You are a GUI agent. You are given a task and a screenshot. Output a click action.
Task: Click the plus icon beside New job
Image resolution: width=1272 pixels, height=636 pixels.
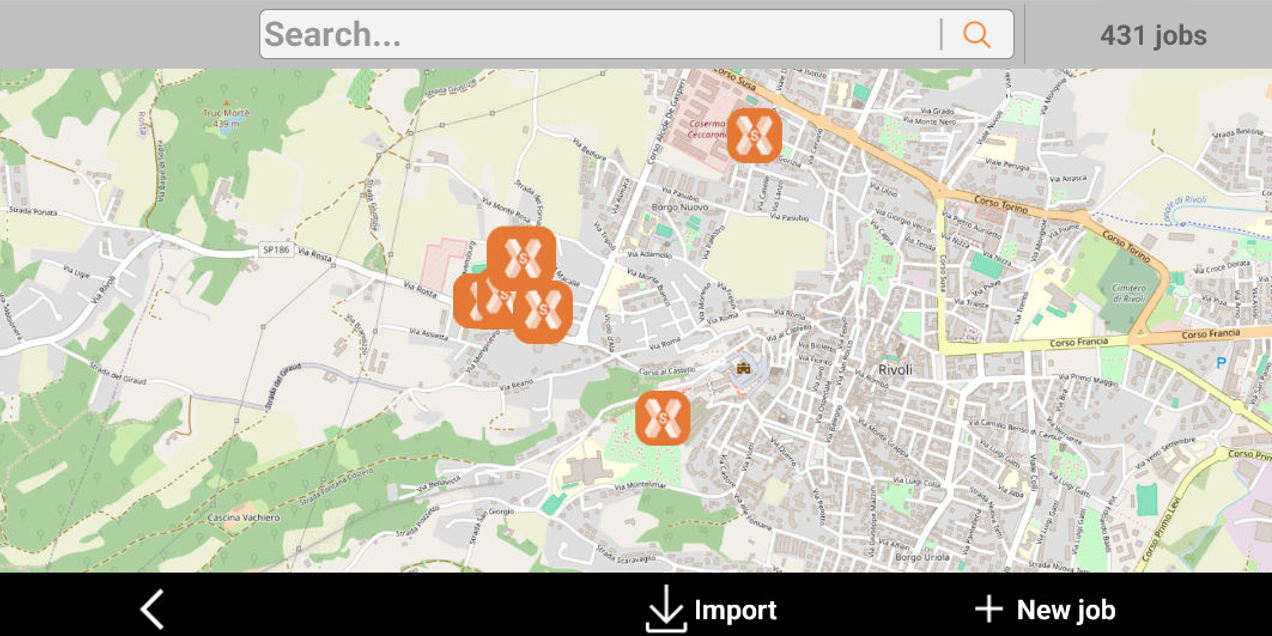[988, 609]
